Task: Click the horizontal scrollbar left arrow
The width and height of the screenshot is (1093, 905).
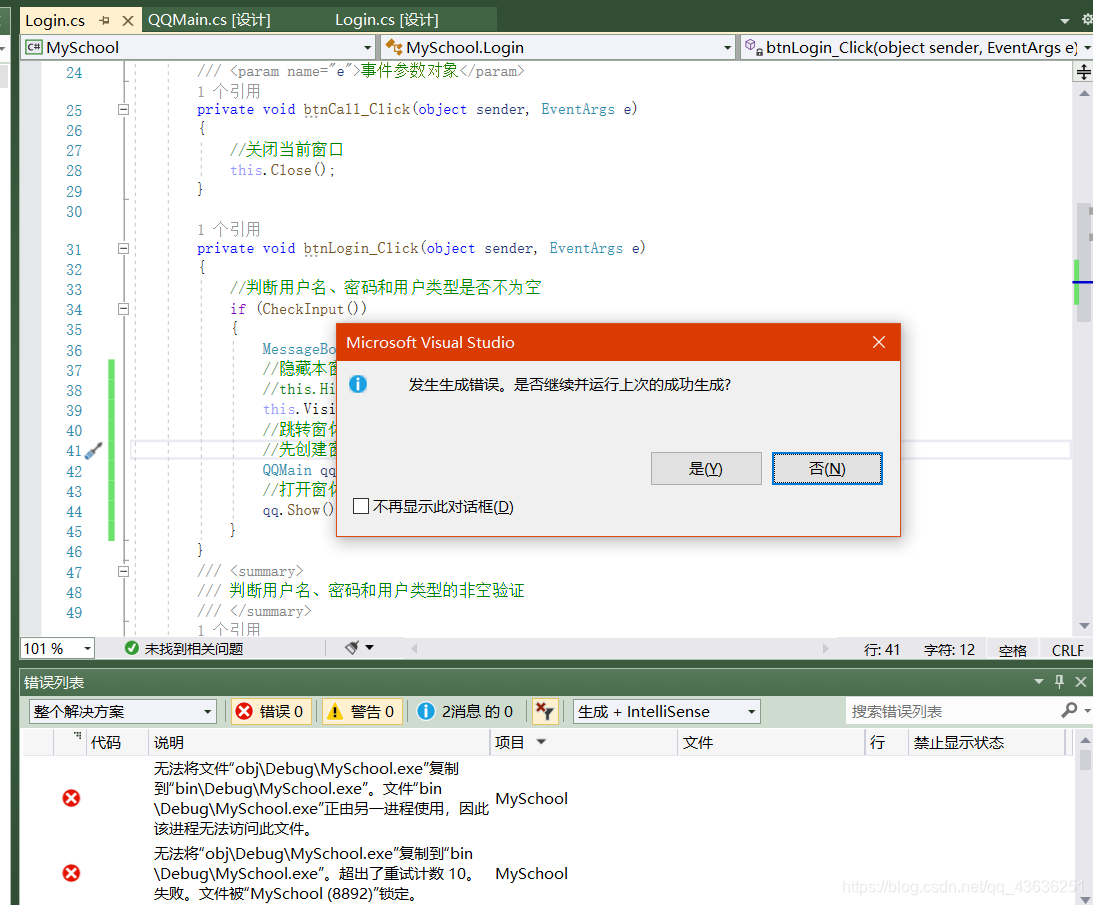Action: (414, 648)
